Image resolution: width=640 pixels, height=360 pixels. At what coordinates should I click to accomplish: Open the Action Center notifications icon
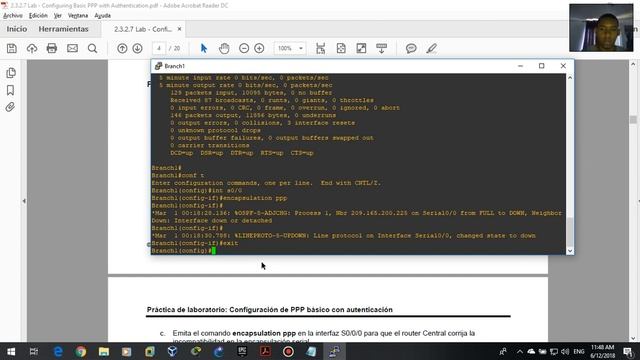pos(629,351)
